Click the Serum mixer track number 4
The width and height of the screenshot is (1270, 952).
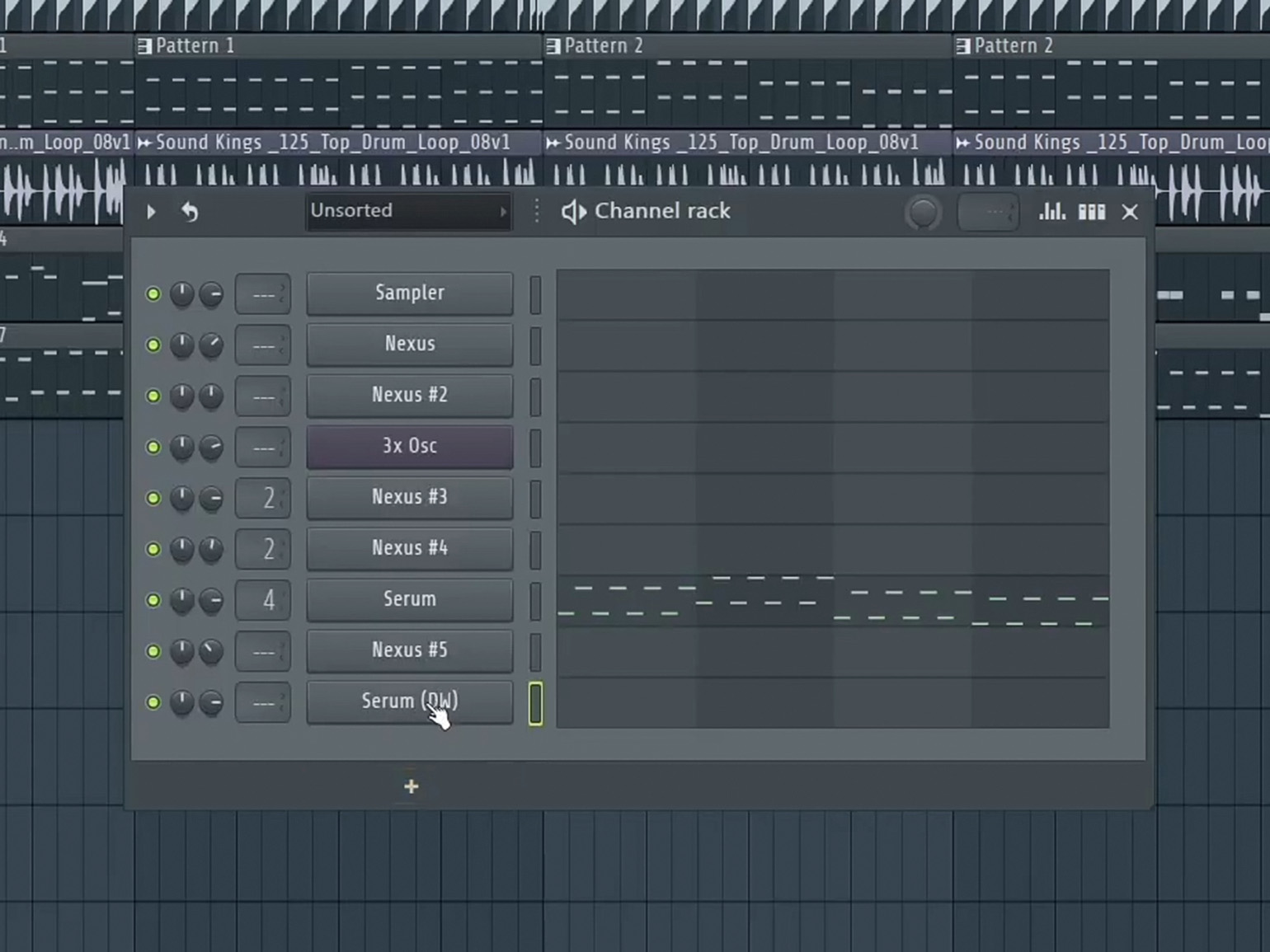pos(263,601)
